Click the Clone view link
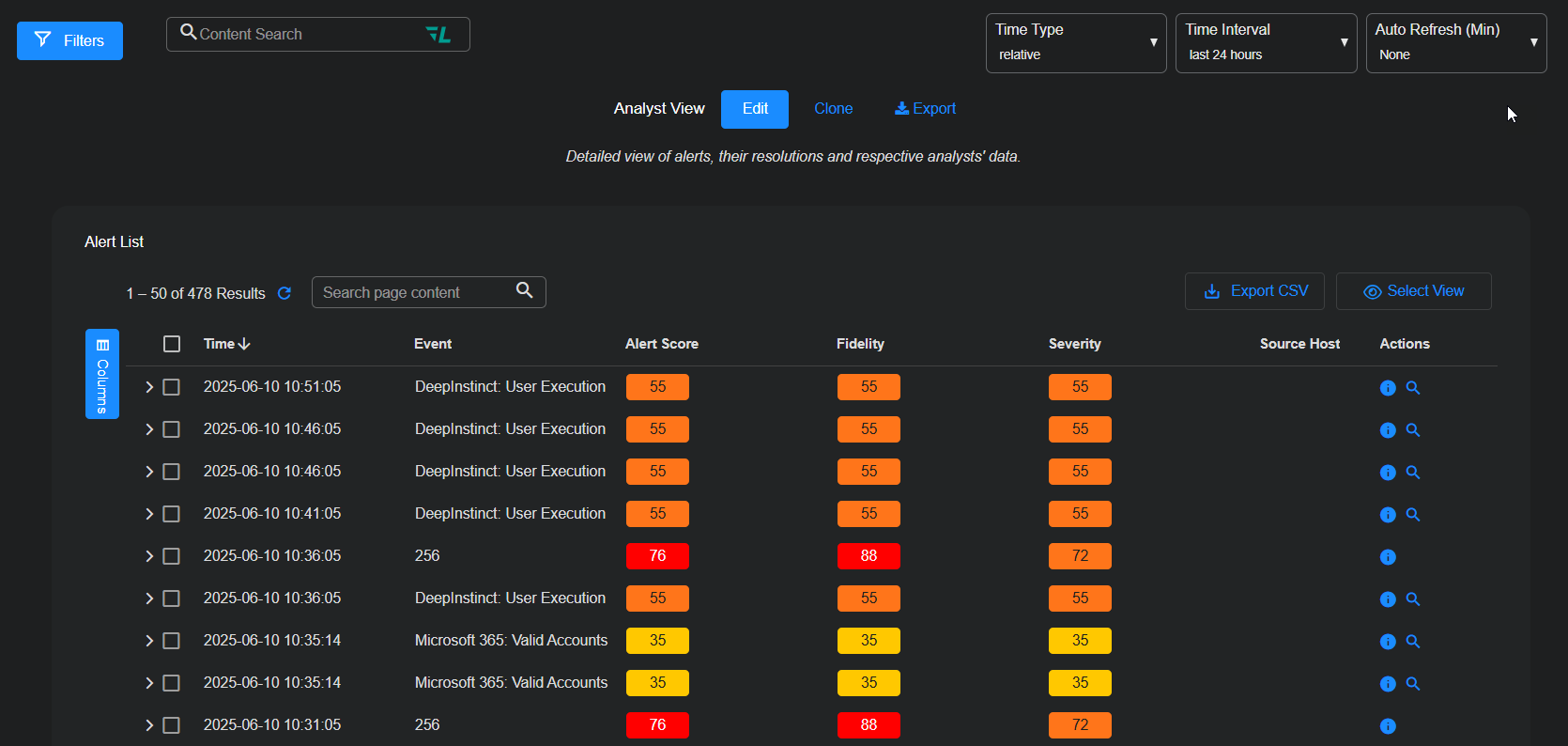 [833, 109]
